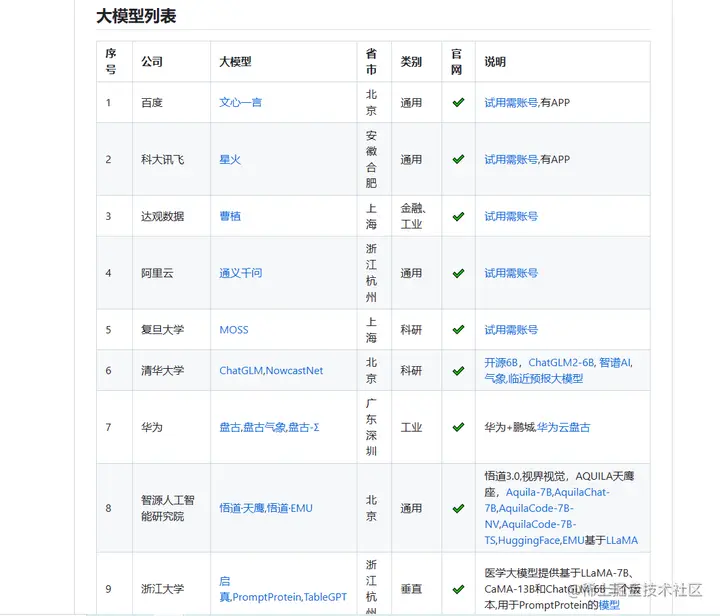Click the green checkmark in 华为 row
The height and width of the screenshot is (616, 720).
(x=458, y=427)
